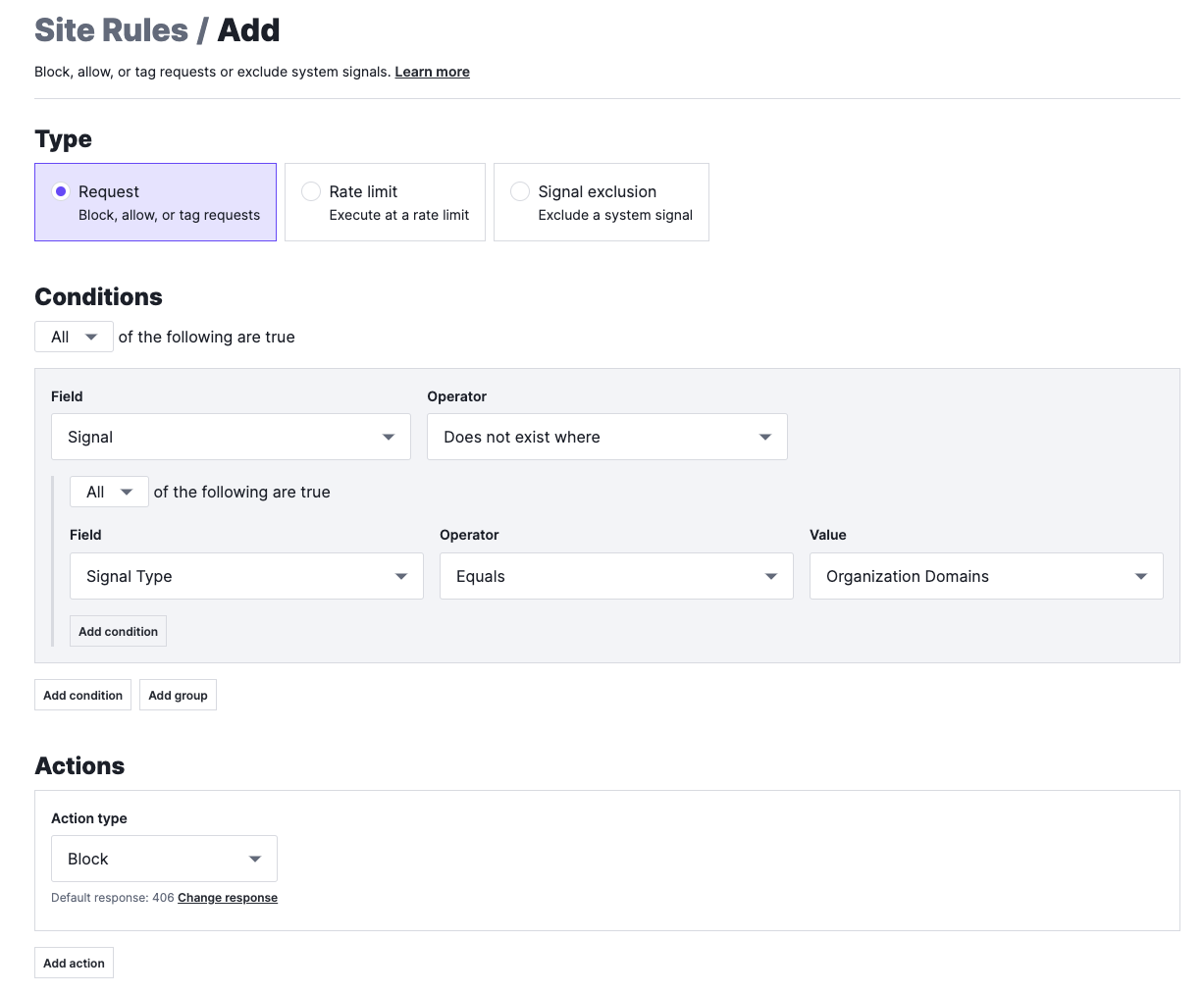
Task: Open the Equals operator dropdown
Action: [x=616, y=576]
